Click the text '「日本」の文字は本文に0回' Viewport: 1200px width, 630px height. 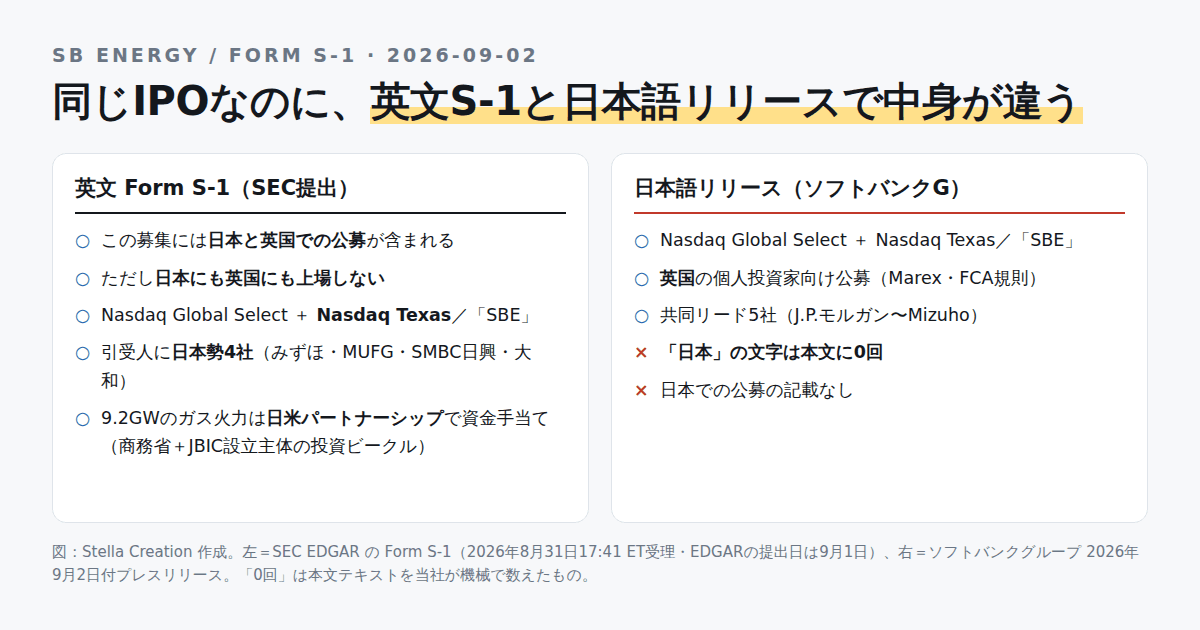771,353
